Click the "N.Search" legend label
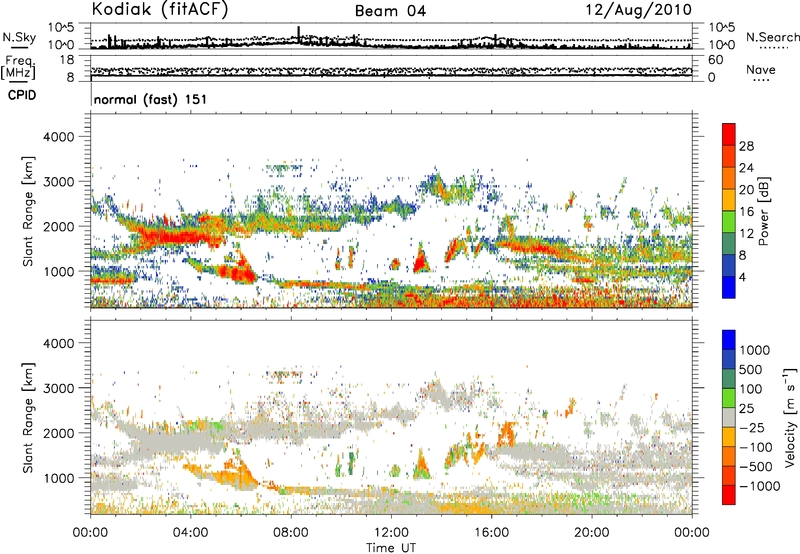 772,37
